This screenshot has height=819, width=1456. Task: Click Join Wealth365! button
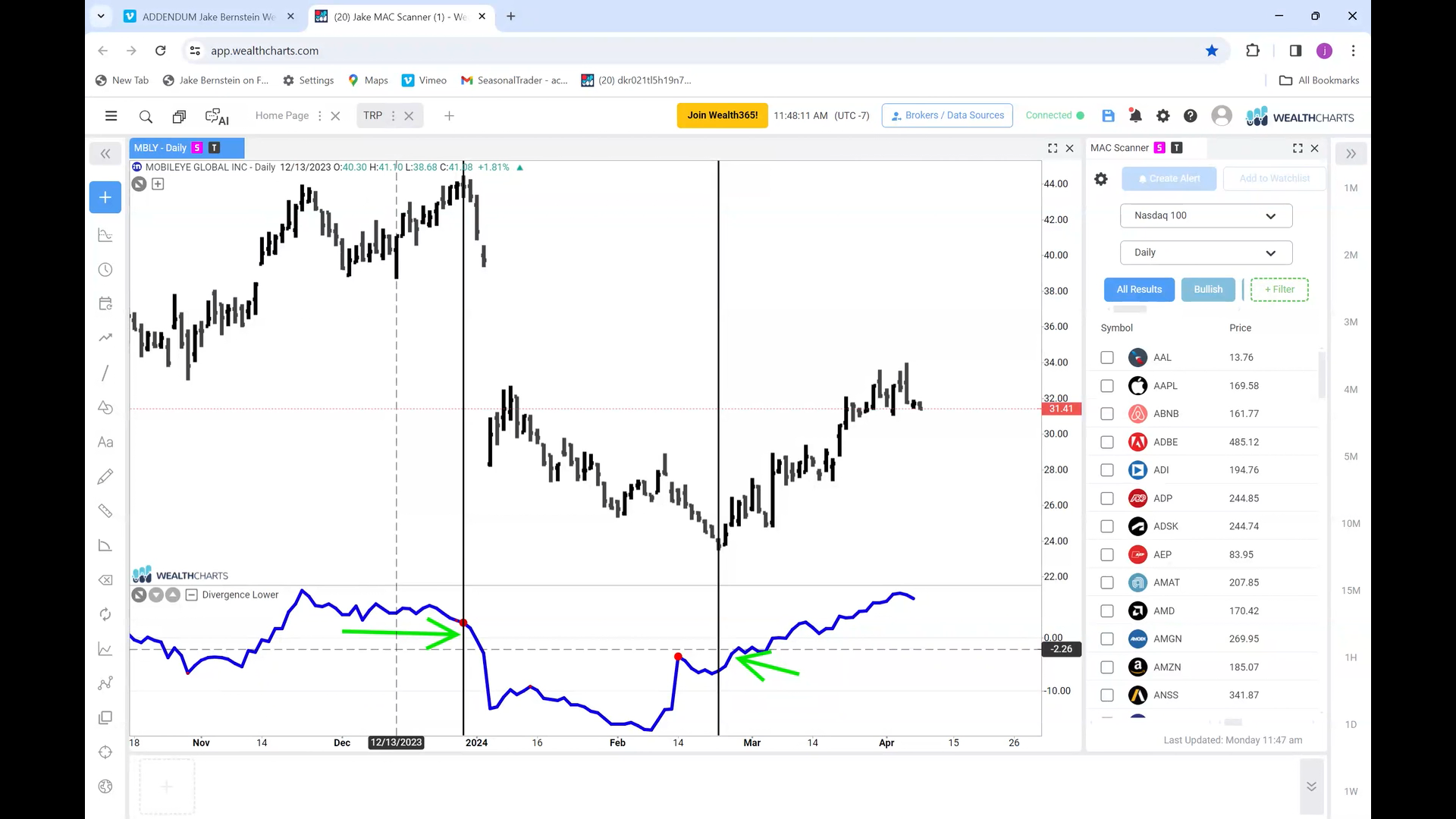tap(722, 115)
